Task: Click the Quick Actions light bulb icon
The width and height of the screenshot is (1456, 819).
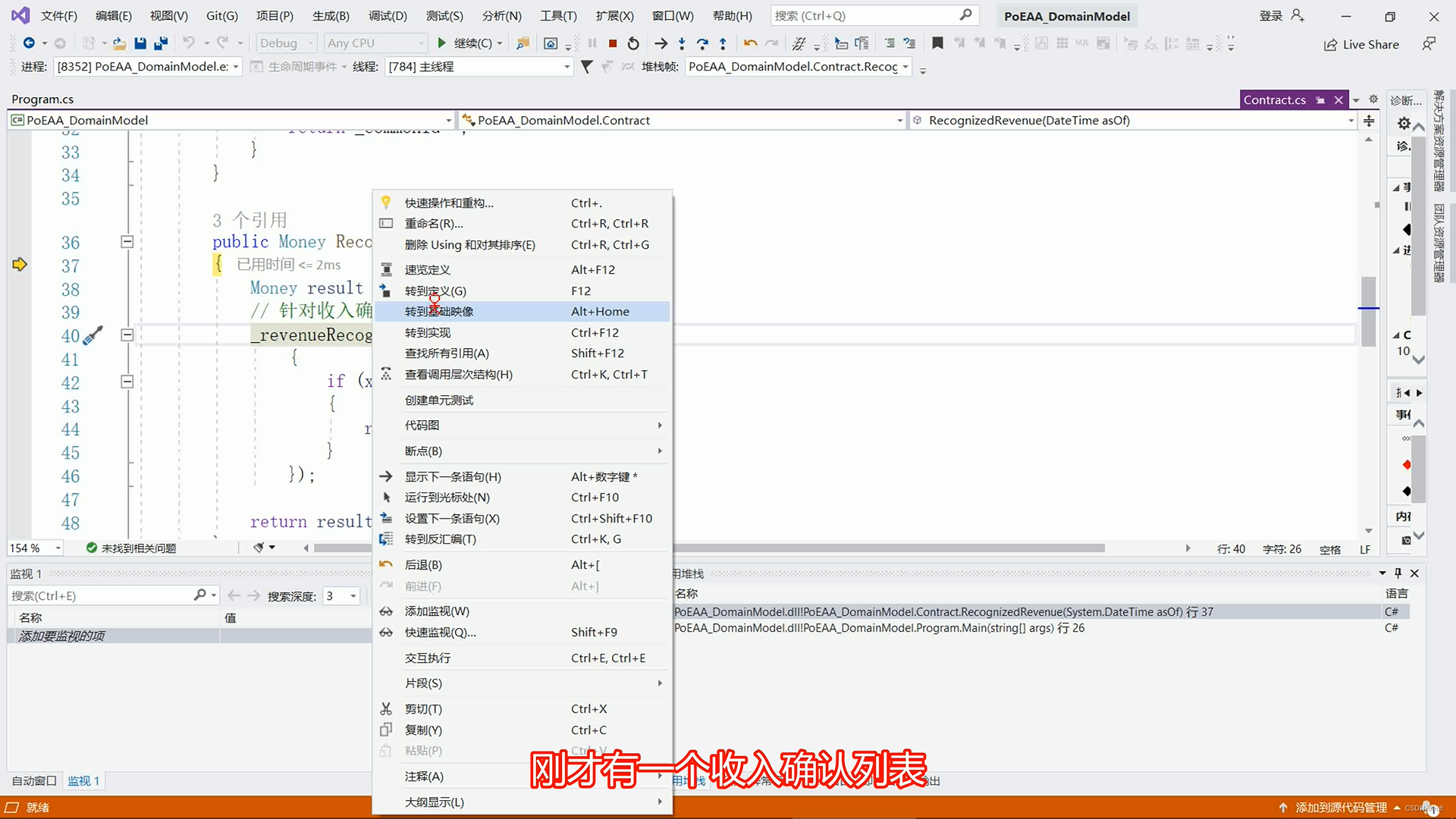Action: point(386,202)
